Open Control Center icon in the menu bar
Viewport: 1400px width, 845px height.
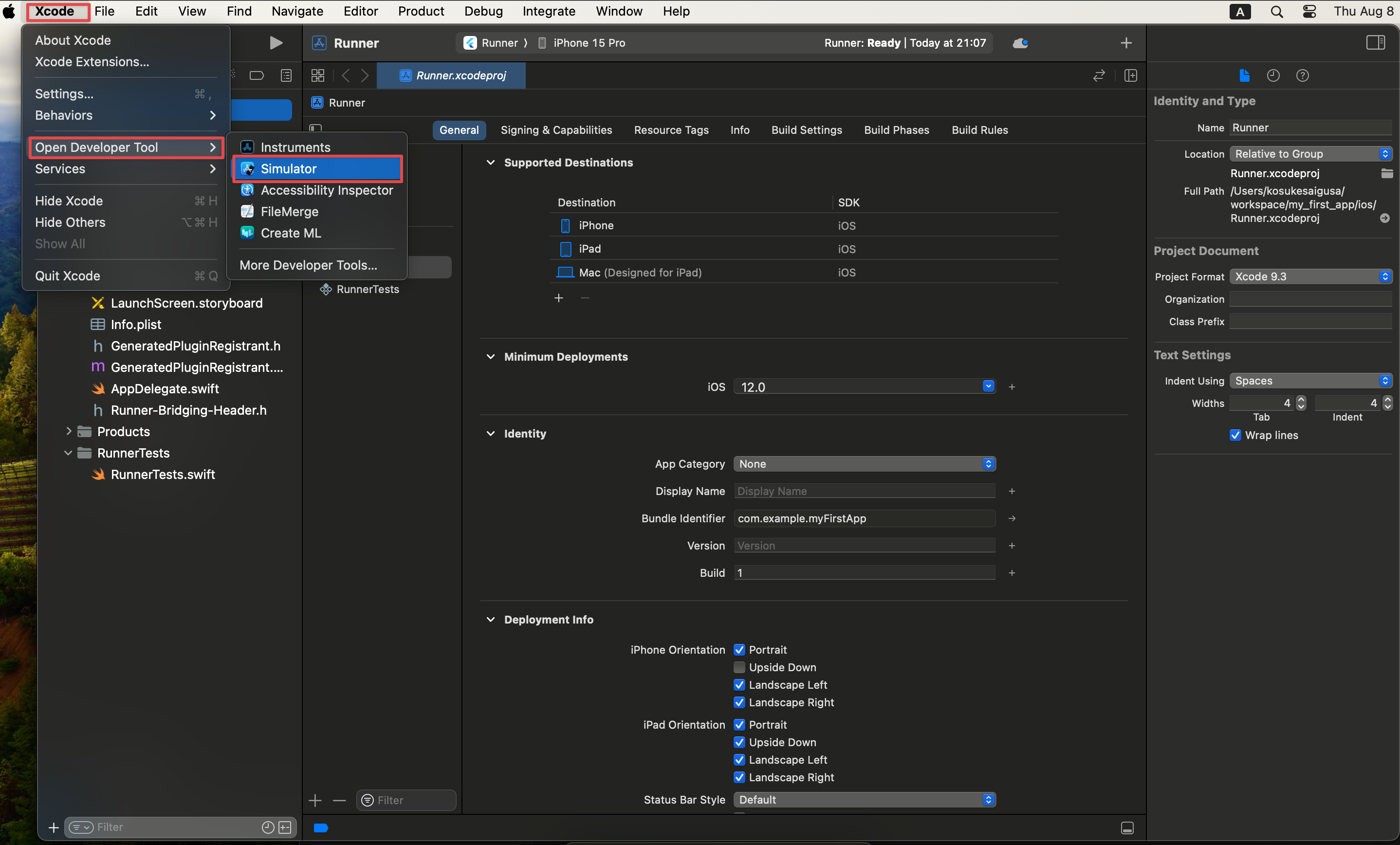[x=1309, y=11]
